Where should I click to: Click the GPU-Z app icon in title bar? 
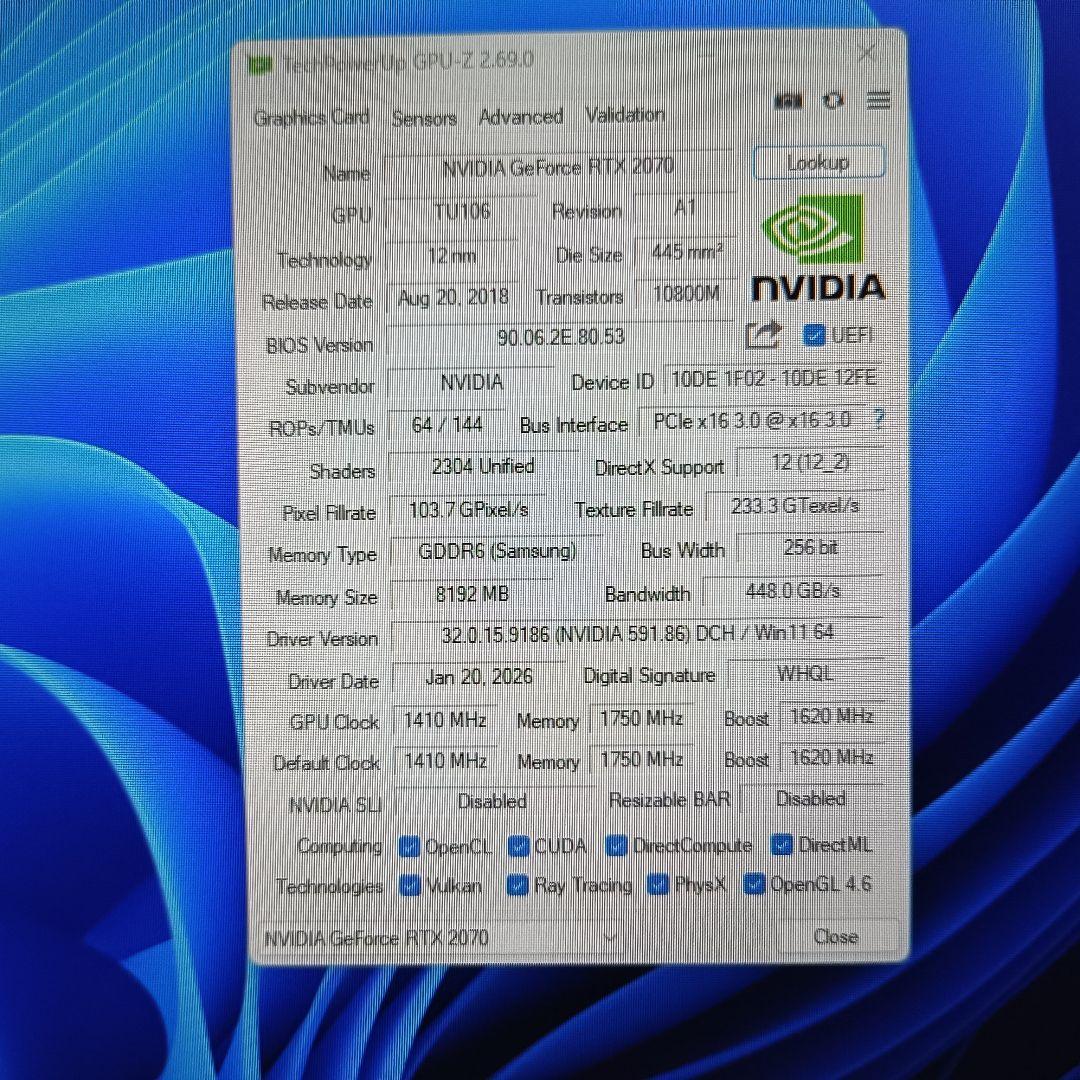tap(260, 65)
